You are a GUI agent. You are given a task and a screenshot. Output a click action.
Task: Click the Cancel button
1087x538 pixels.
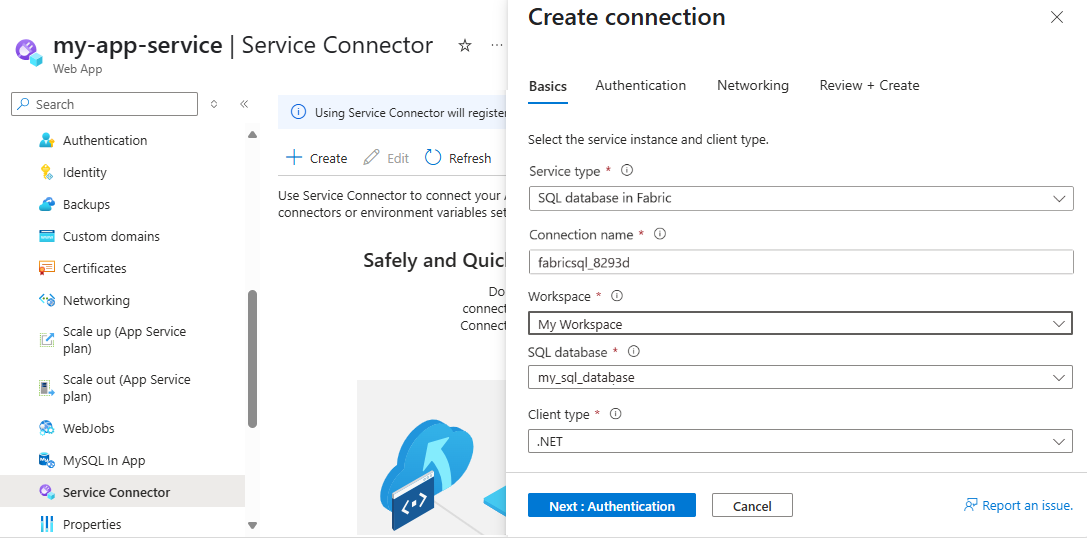tap(752, 505)
